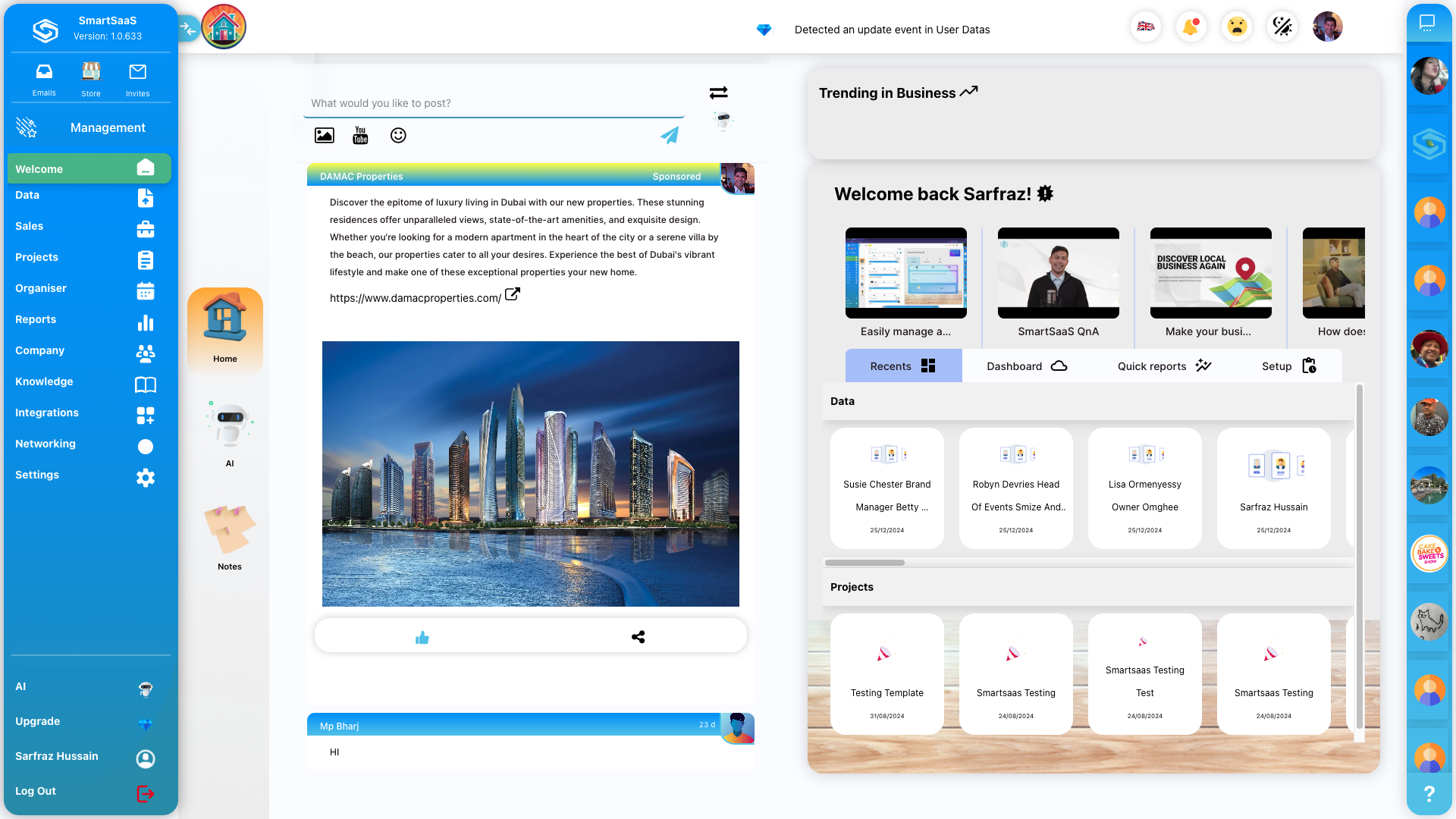Collapse sidebar using the arrow toggle
1456x819 pixels.
(188, 30)
